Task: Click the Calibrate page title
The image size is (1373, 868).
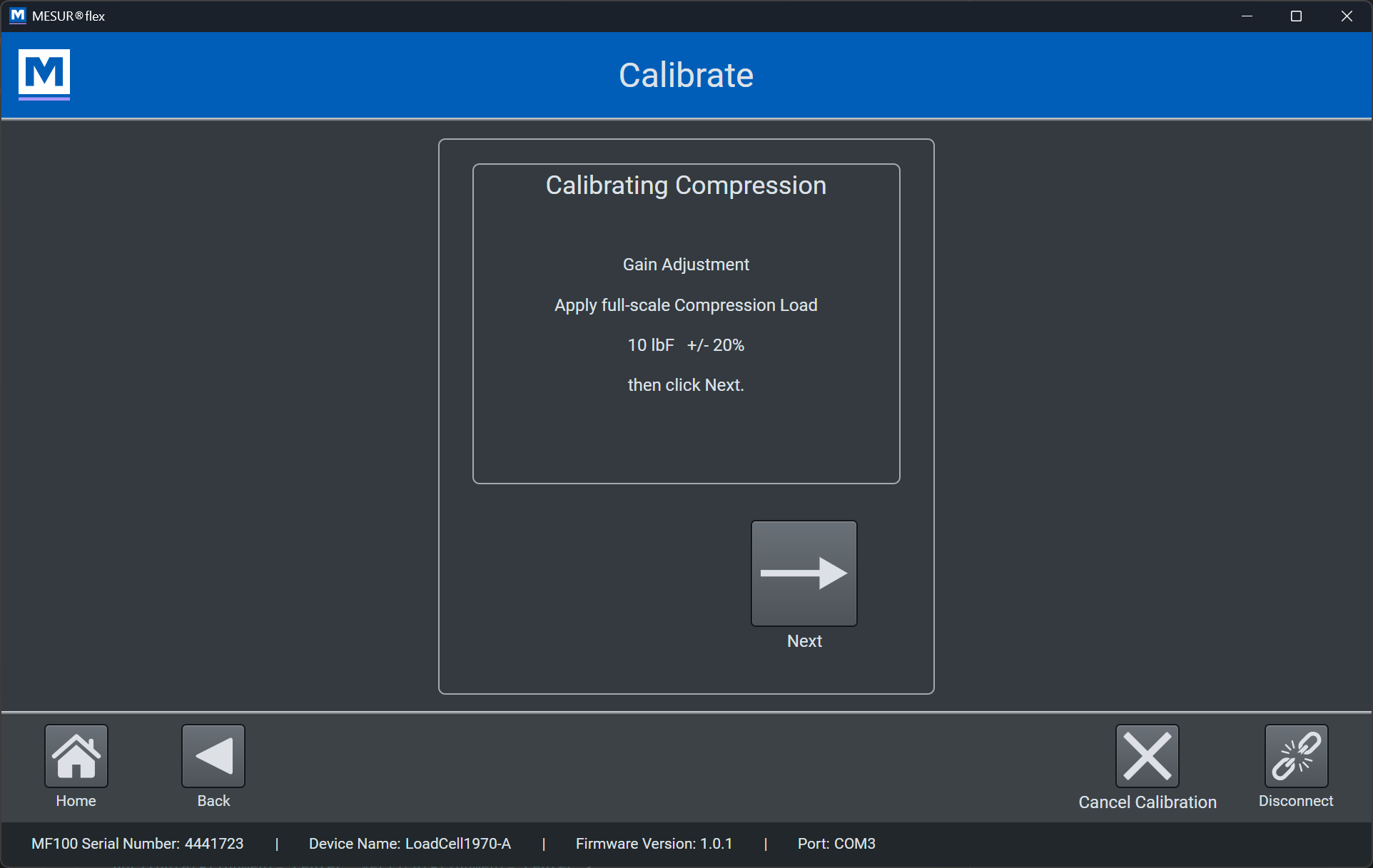Action: pos(686,76)
